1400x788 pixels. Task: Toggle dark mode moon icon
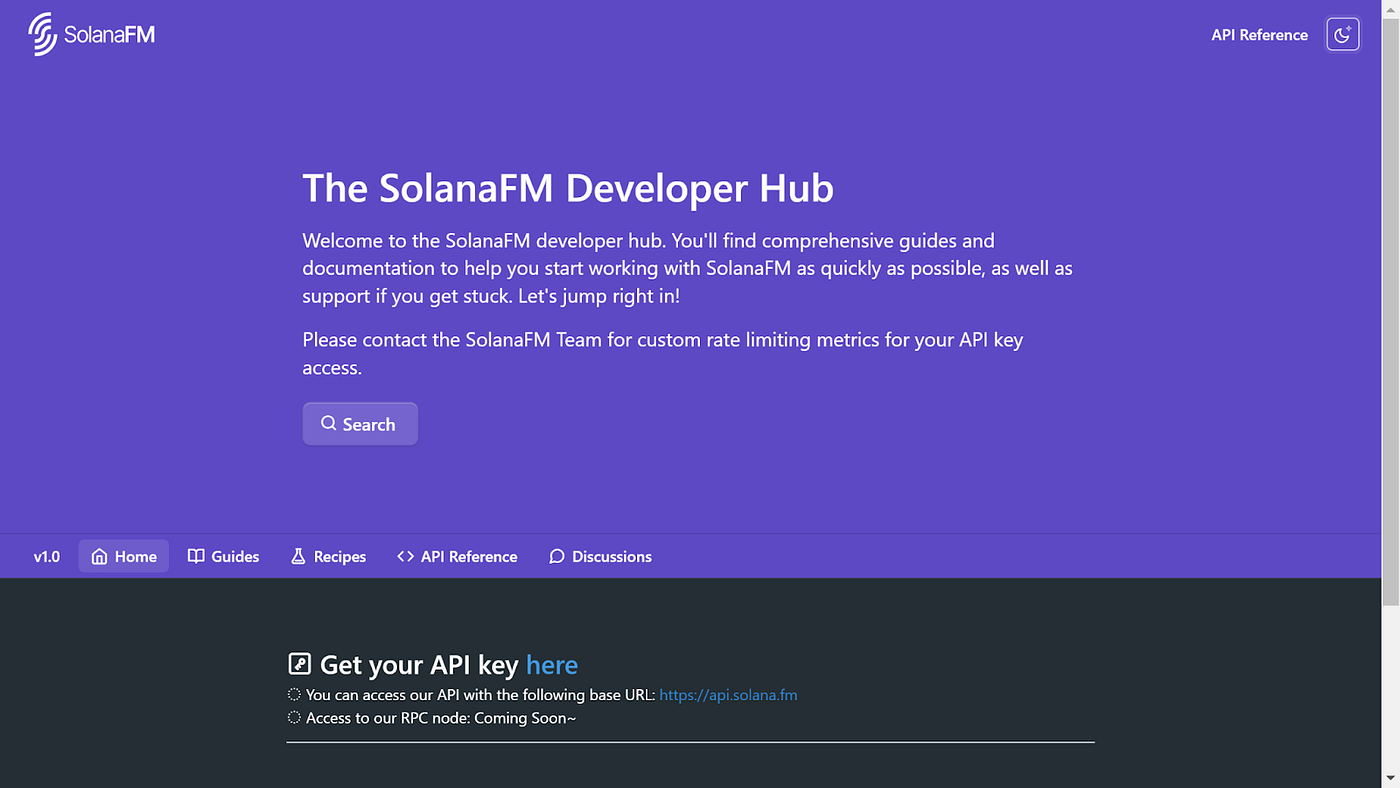pos(1343,34)
